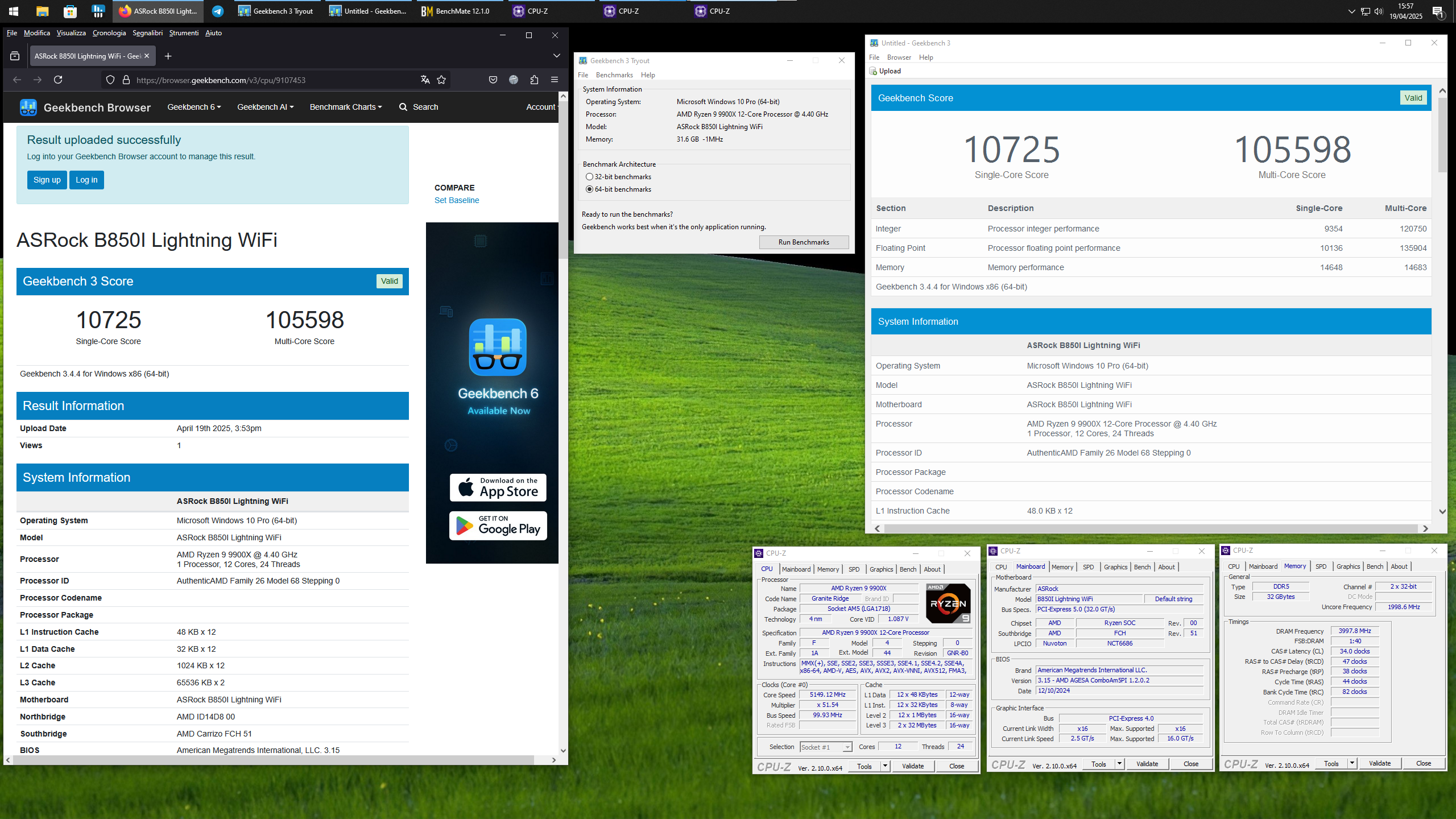Click the Firefox view recent browsing icon
This screenshot has width=1456, height=819.
coord(15,56)
